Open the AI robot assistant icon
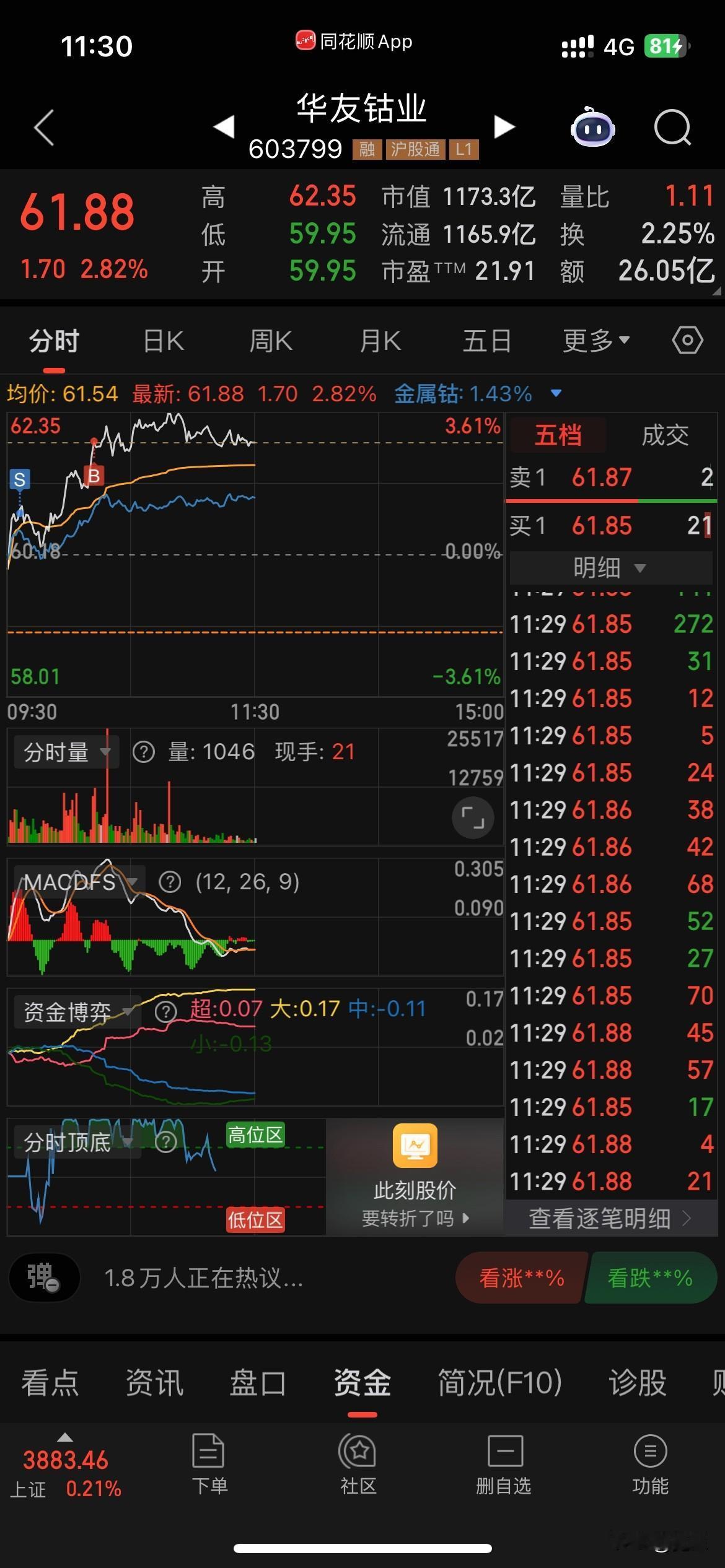The height and width of the screenshot is (1568, 725). click(592, 128)
